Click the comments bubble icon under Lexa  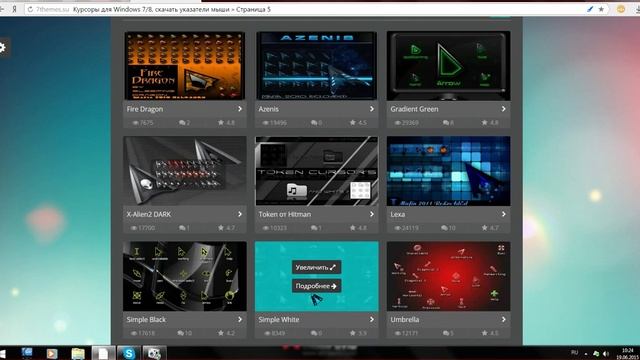coord(444,228)
